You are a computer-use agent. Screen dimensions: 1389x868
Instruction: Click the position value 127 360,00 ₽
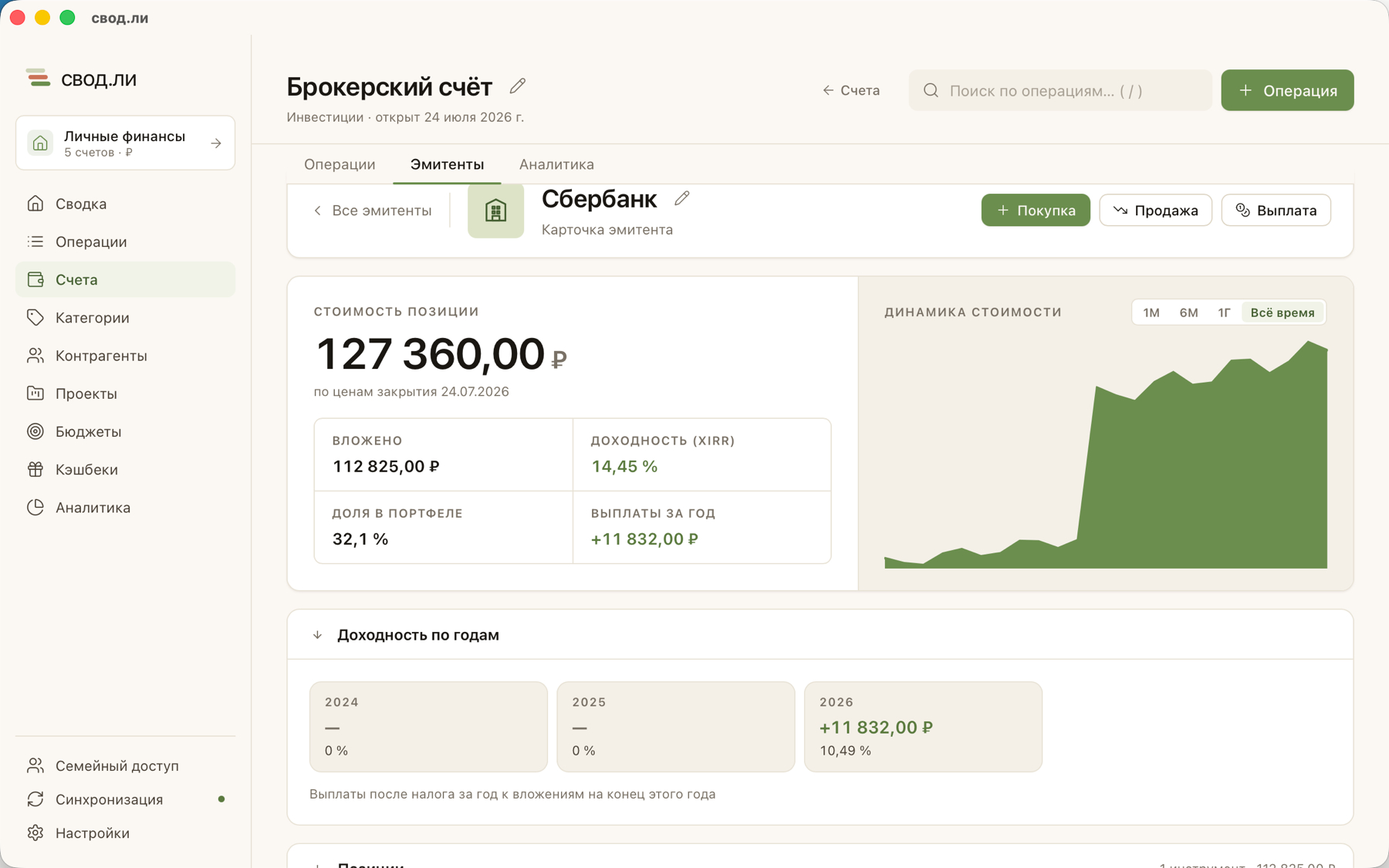(441, 354)
